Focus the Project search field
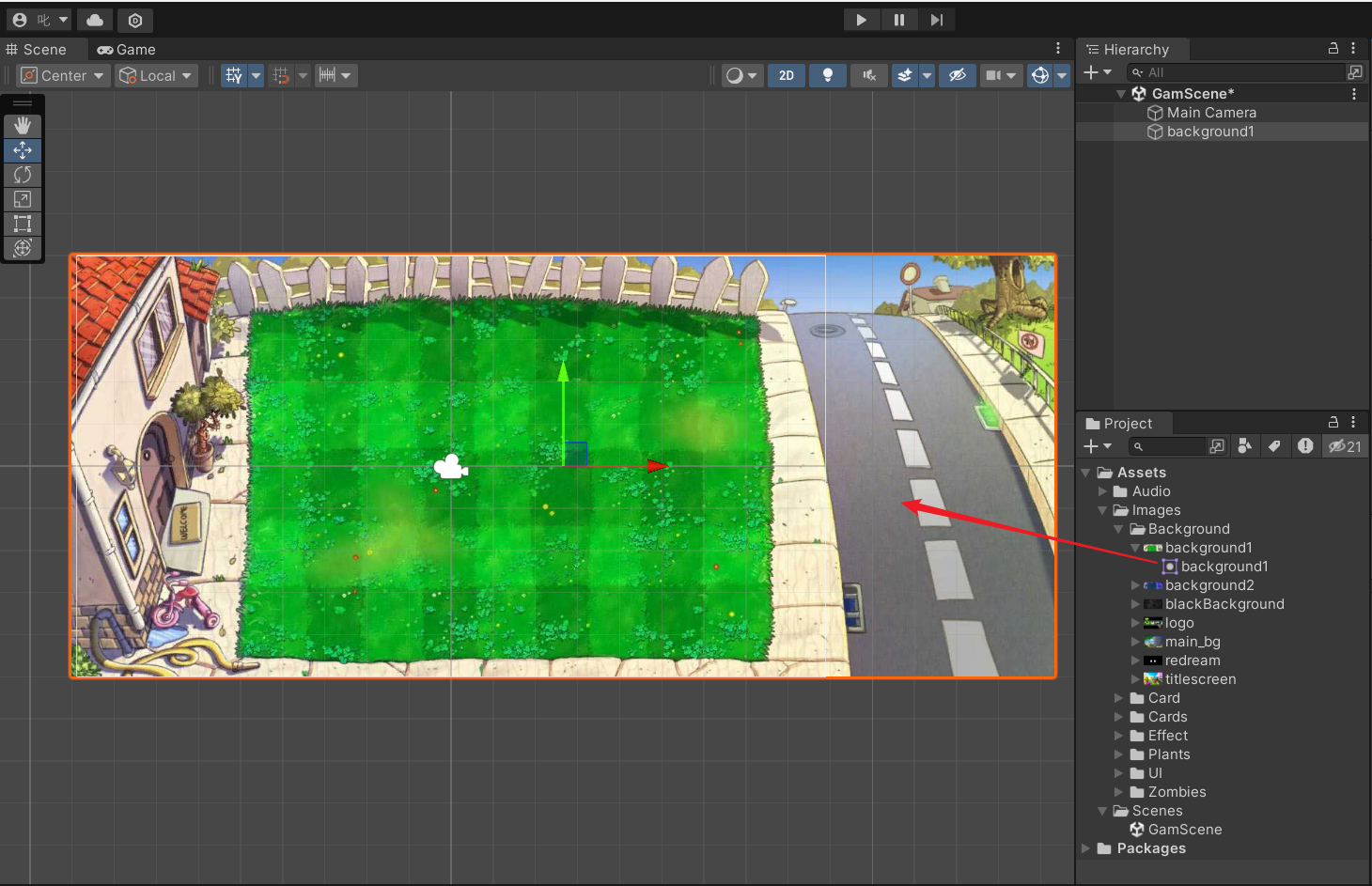 tap(1166, 446)
